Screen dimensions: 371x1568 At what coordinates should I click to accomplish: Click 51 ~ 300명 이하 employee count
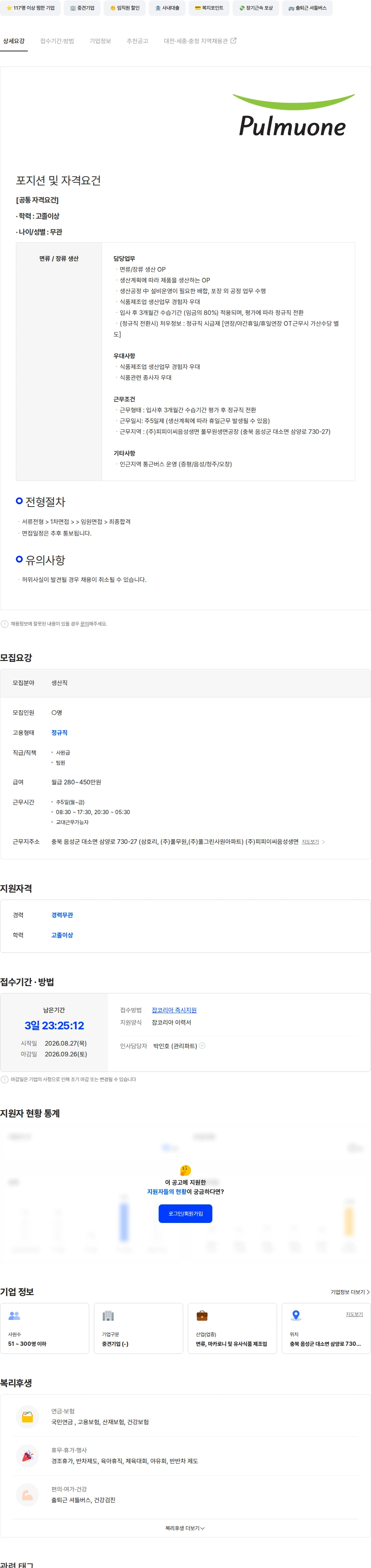click(x=27, y=1344)
